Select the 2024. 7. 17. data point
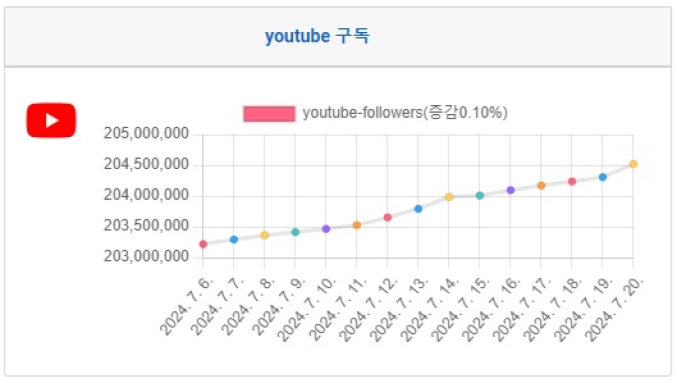 click(x=541, y=185)
